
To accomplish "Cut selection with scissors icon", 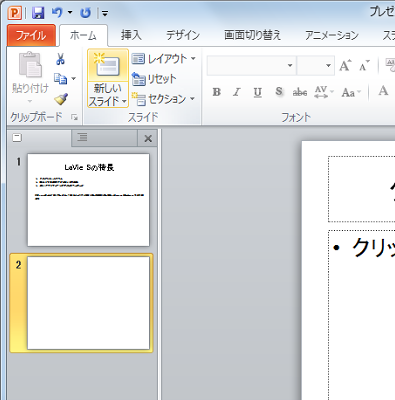I will coord(60,59).
